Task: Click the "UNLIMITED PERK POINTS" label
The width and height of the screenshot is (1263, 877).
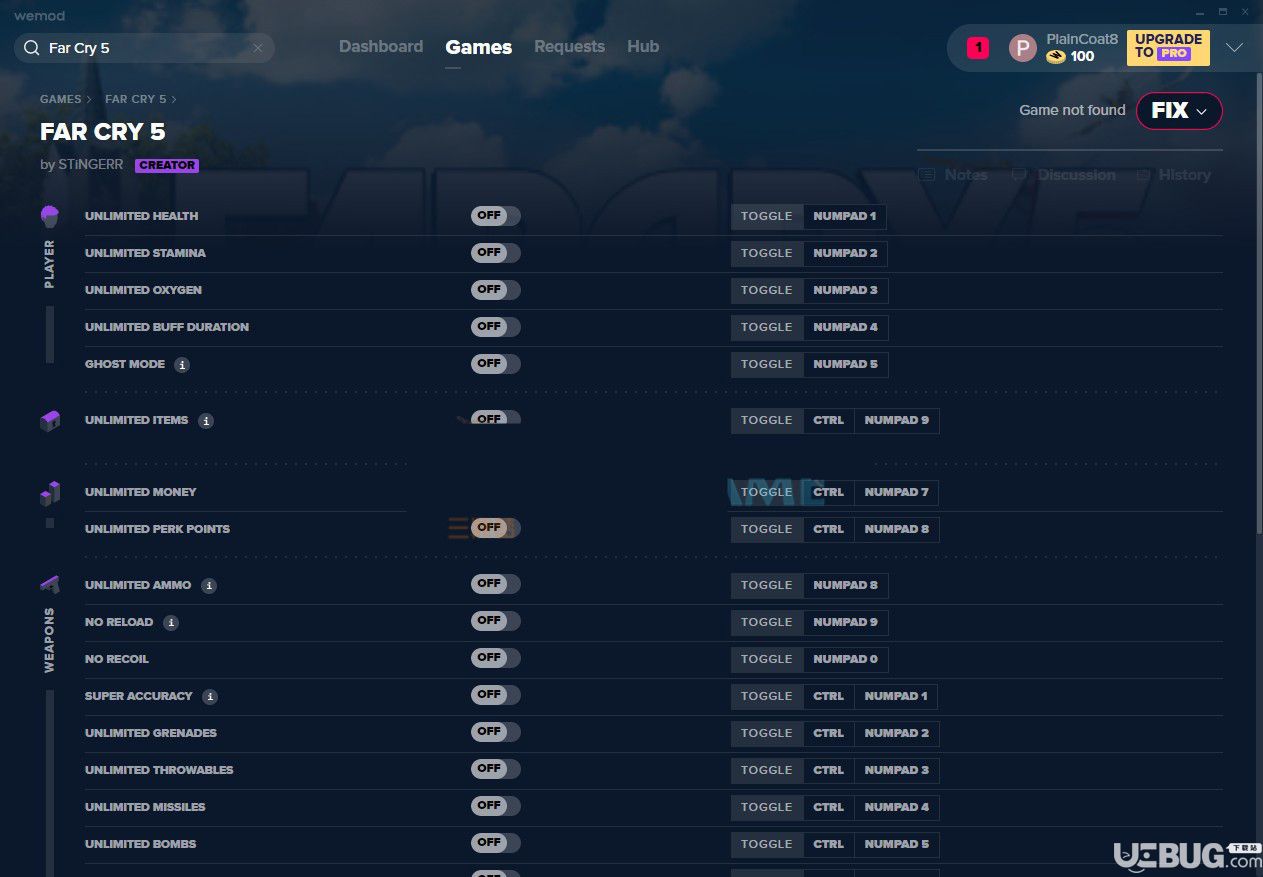Action: point(157,529)
